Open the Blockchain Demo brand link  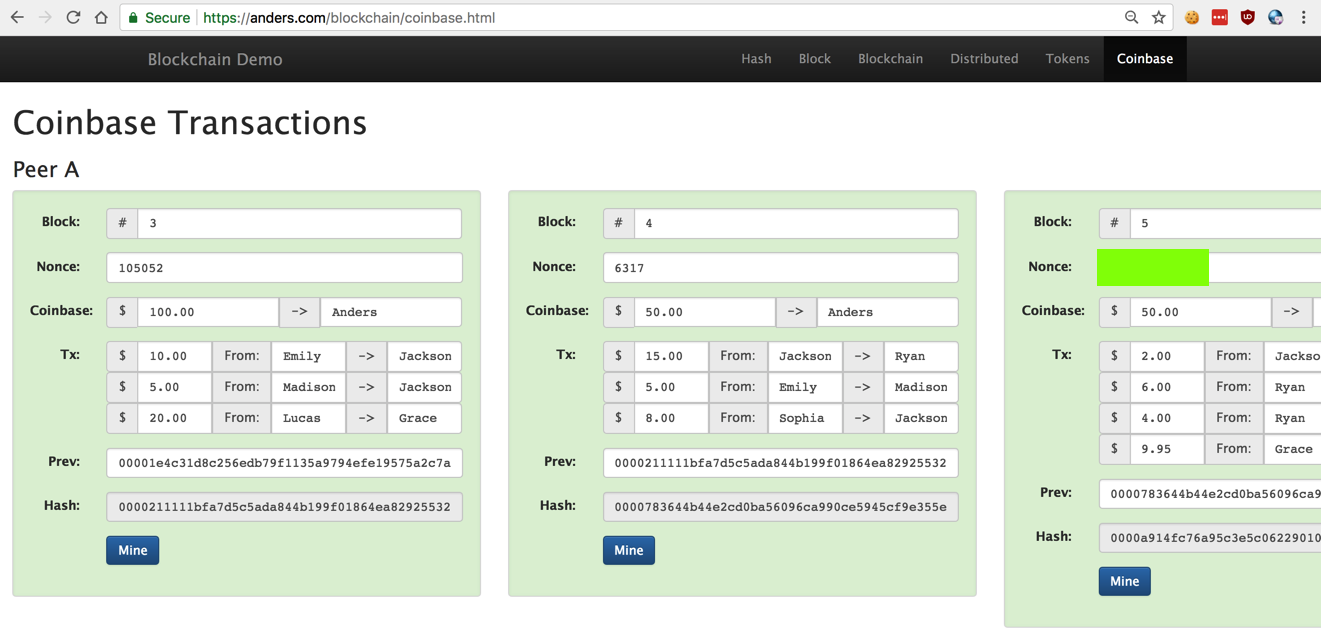tap(215, 59)
